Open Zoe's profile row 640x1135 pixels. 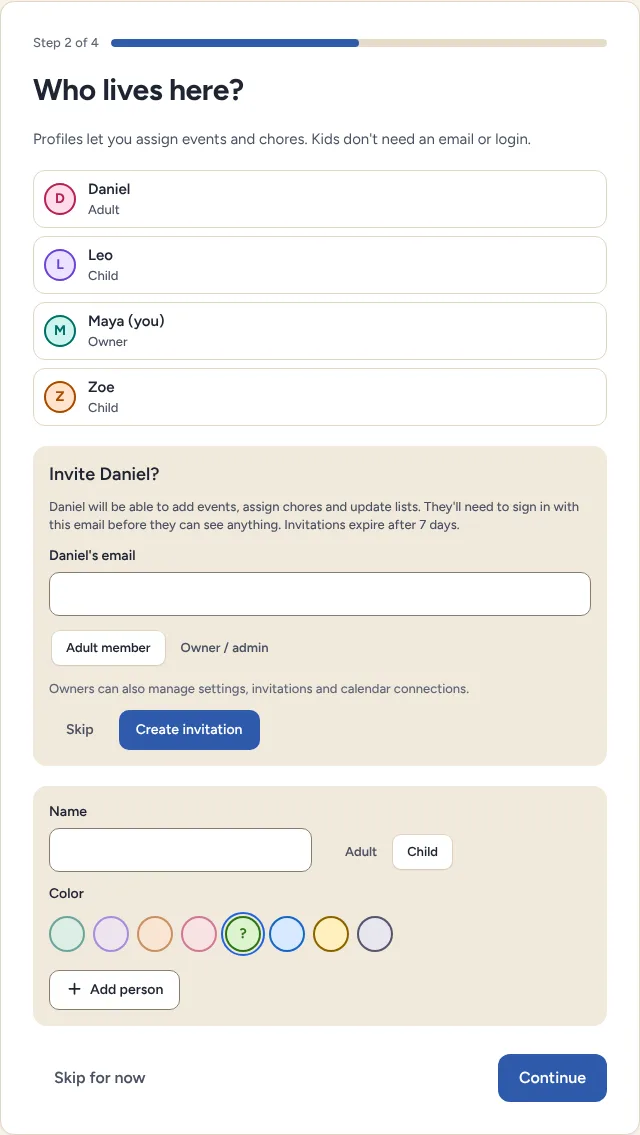point(320,397)
